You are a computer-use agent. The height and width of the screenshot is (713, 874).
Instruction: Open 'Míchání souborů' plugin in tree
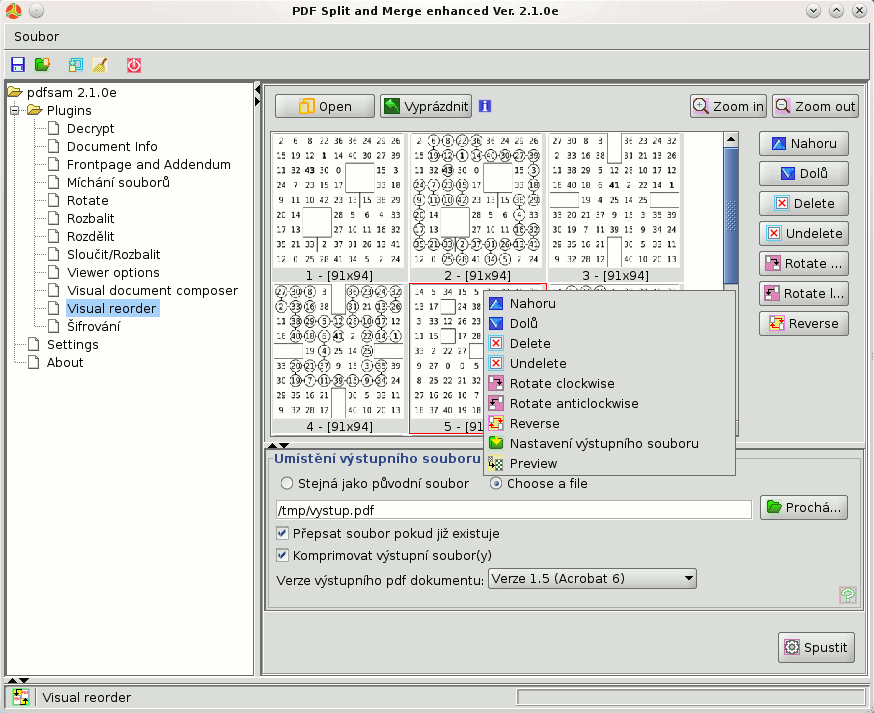pyautogui.click(x=118, y=182)
